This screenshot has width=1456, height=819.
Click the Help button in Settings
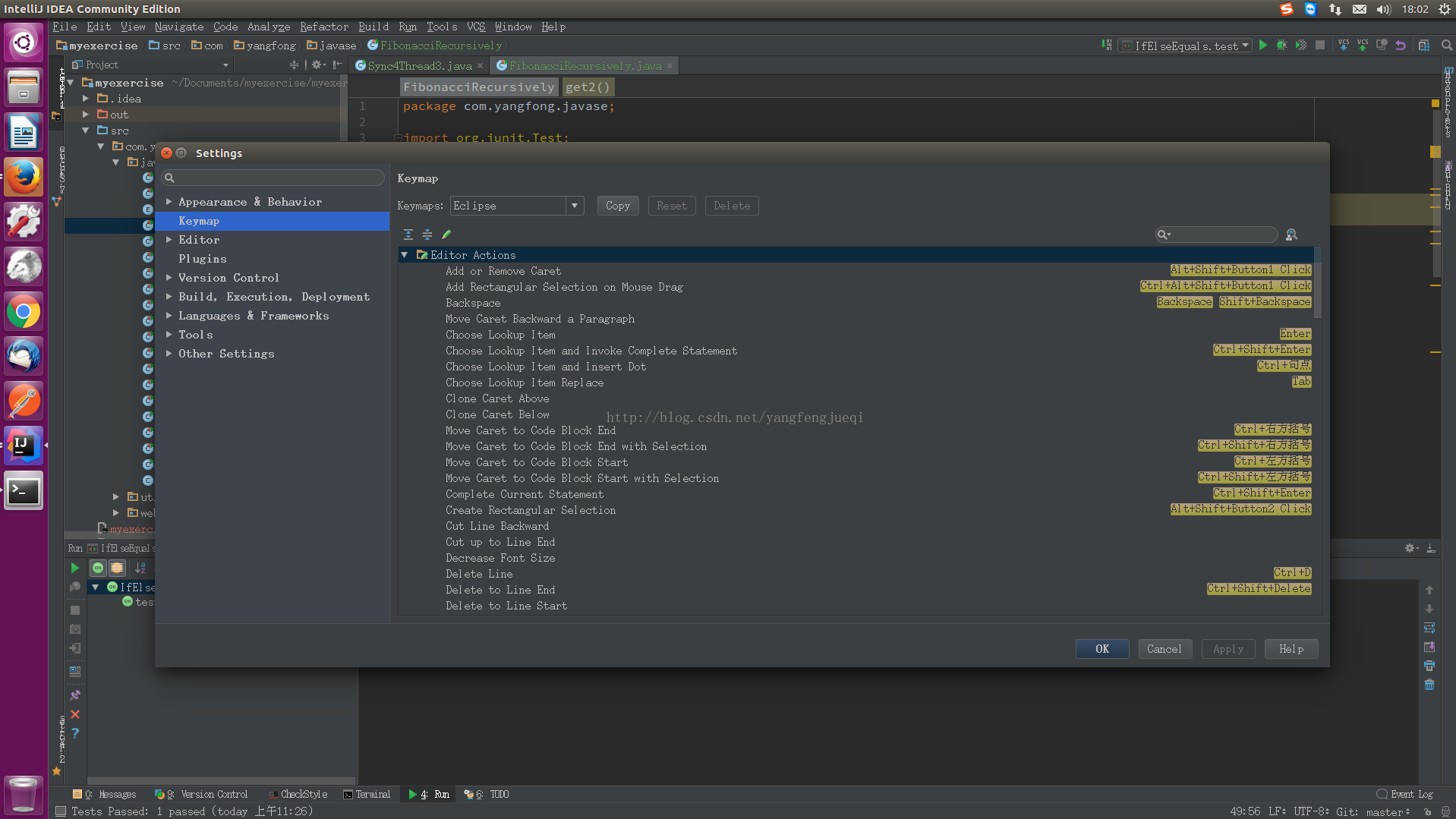point(1291,649)
